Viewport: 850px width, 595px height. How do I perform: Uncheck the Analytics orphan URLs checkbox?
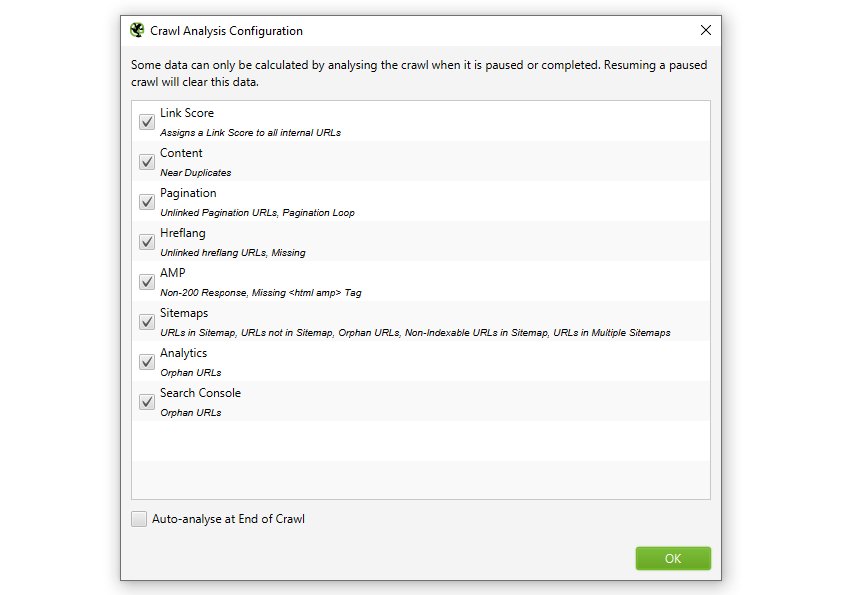click(147, 361)
